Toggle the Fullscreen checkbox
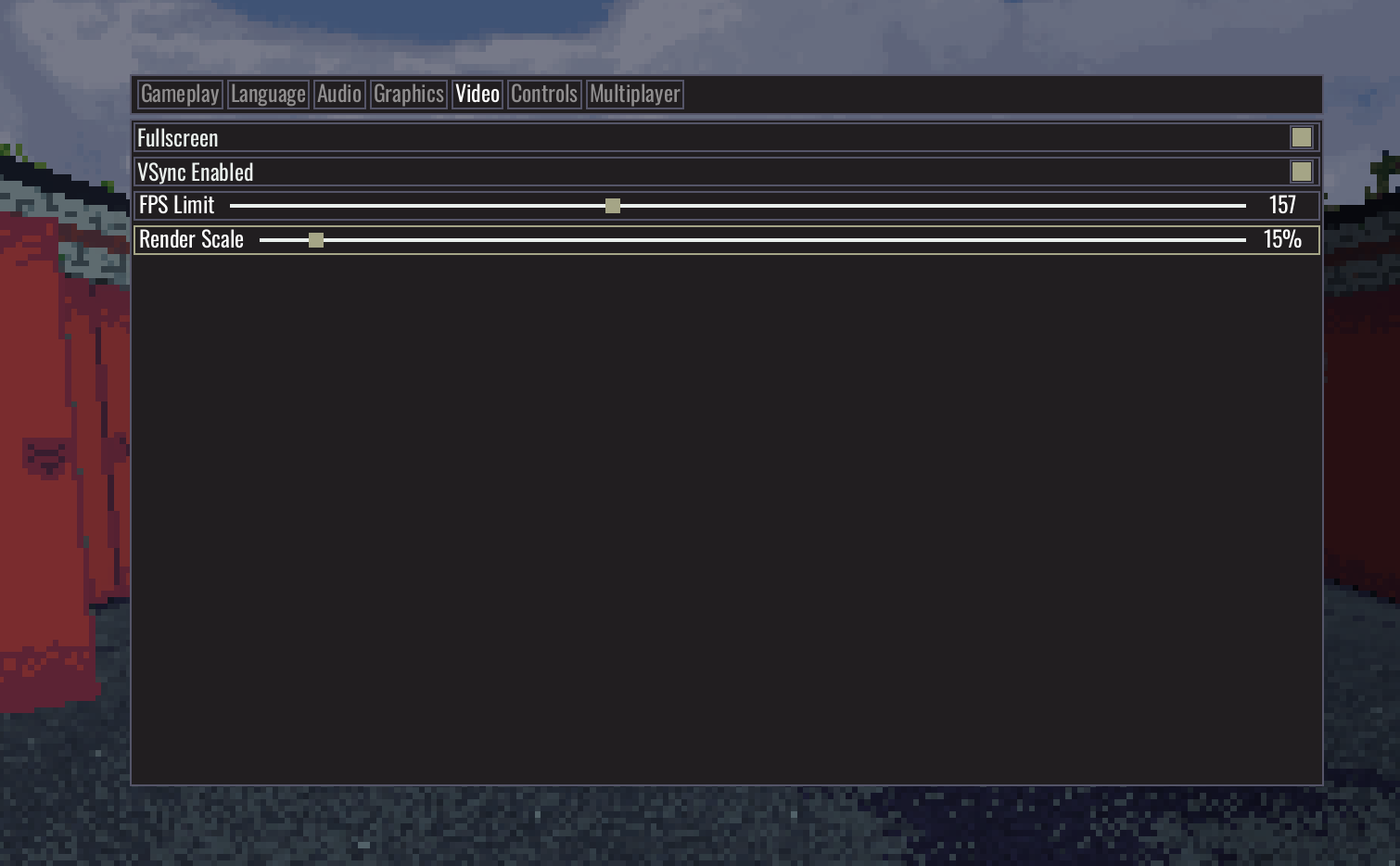Screen dimensions: 1400x866 [1302, 137]
